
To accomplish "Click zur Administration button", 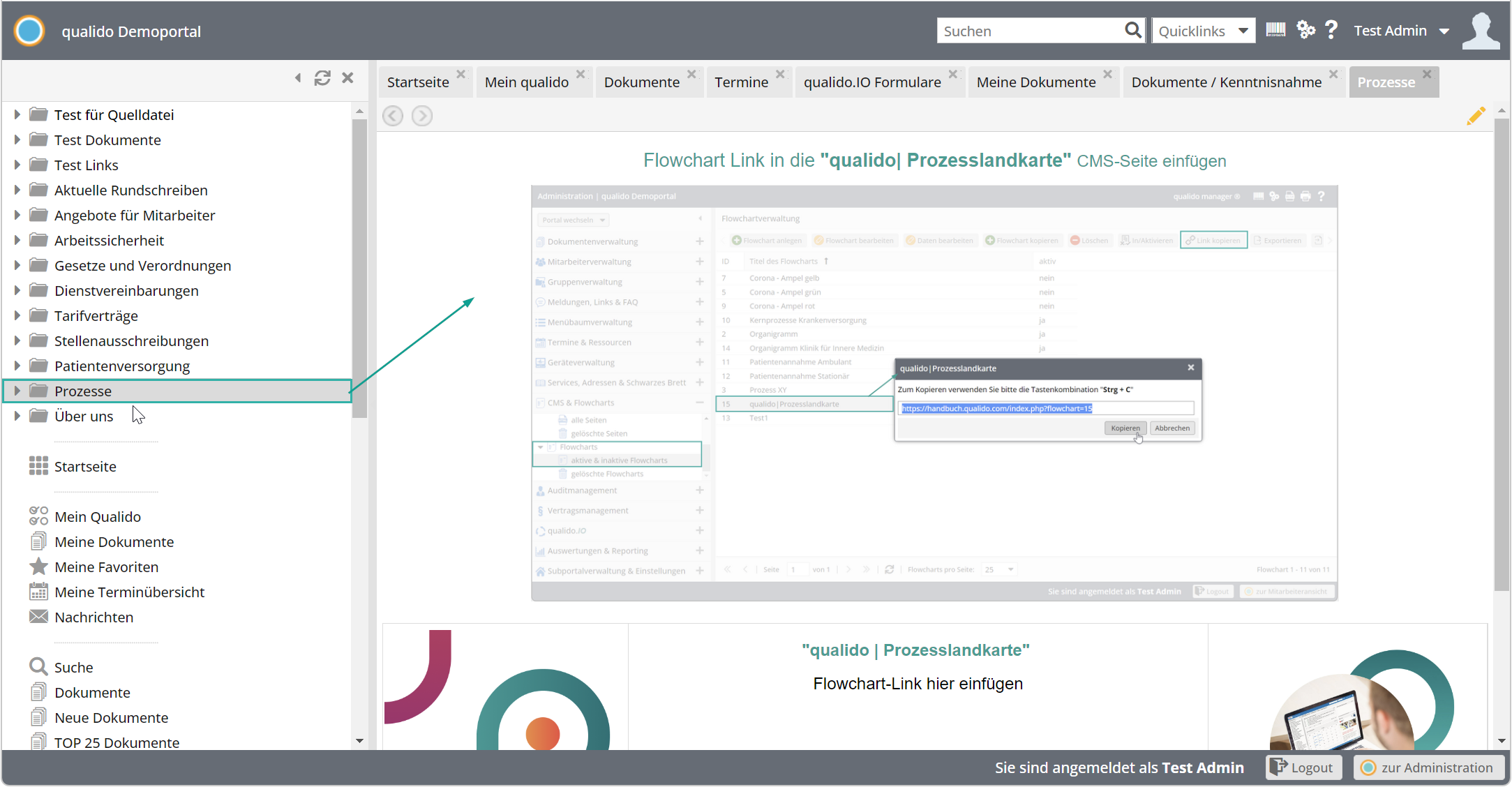I will pyautogui.click(x=1428, y=767).
